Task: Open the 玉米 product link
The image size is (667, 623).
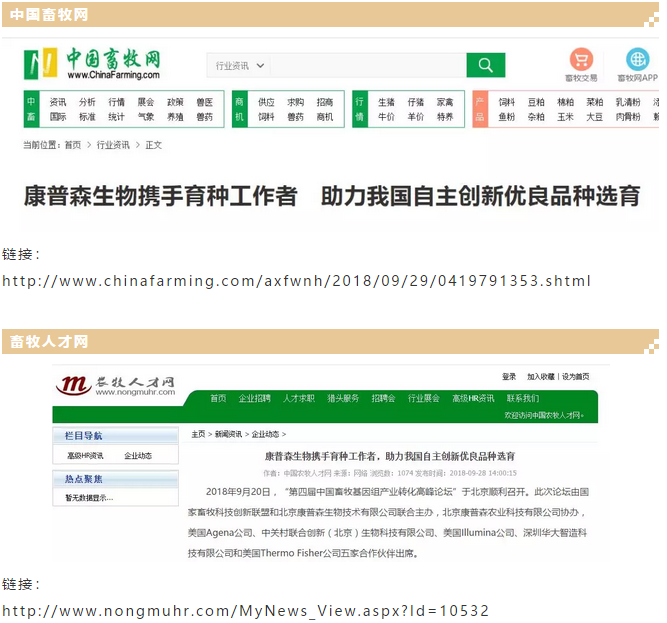Action: [565, 117]
